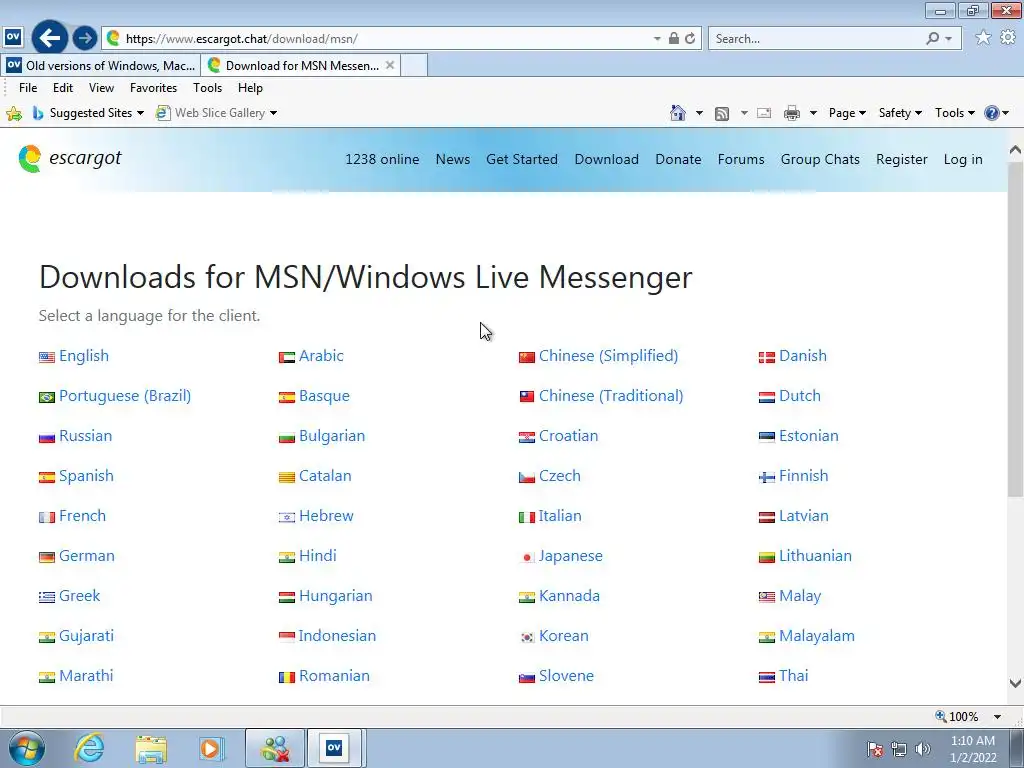Screen dimensions: 1024x768
Task: Expand Web Slice Gallery dropdown
Action: coord(274,113)
